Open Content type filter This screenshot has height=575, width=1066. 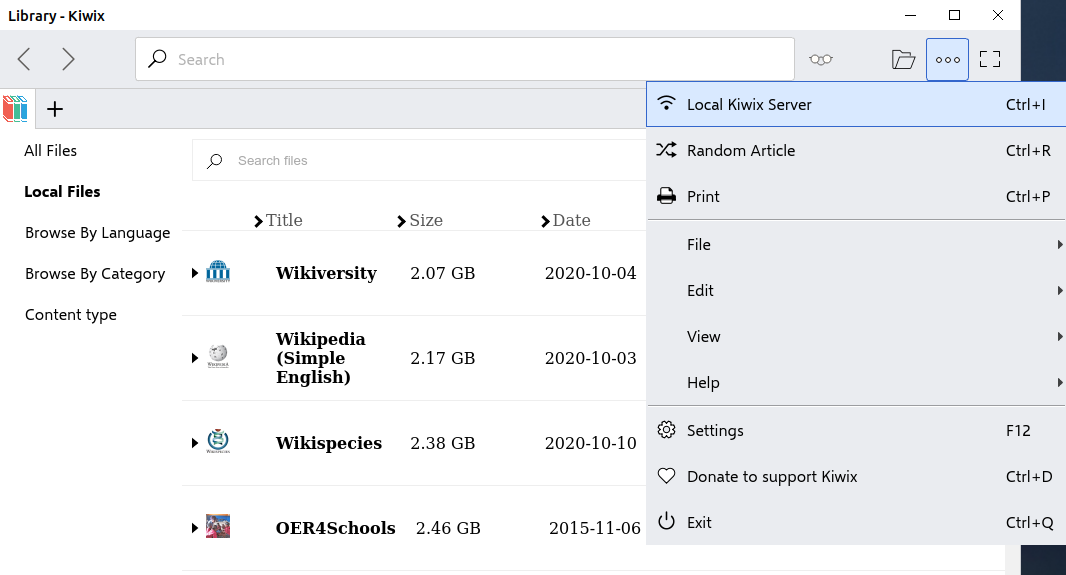[71, 315]
